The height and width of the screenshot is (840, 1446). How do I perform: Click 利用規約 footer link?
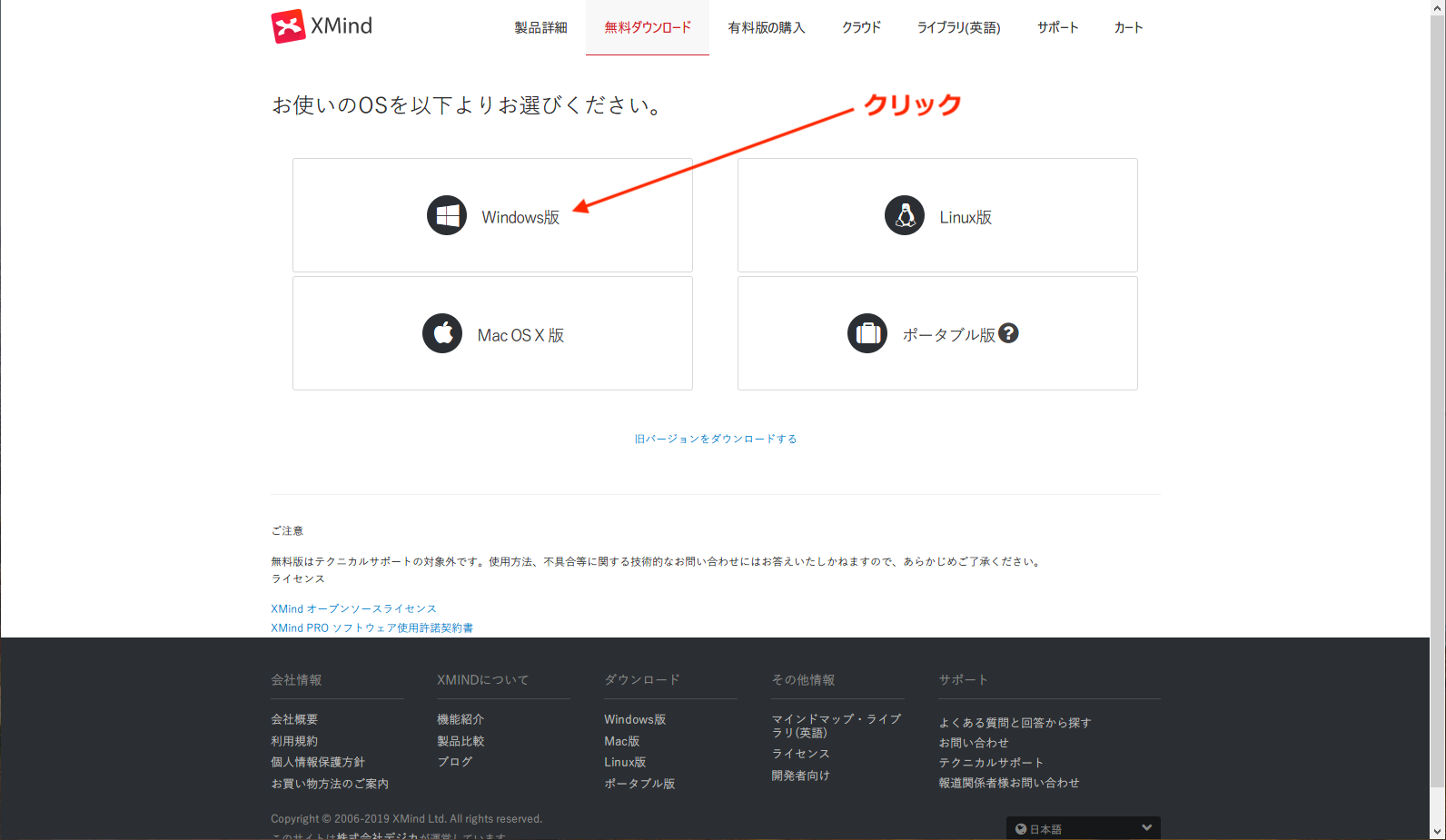point(294,741)
